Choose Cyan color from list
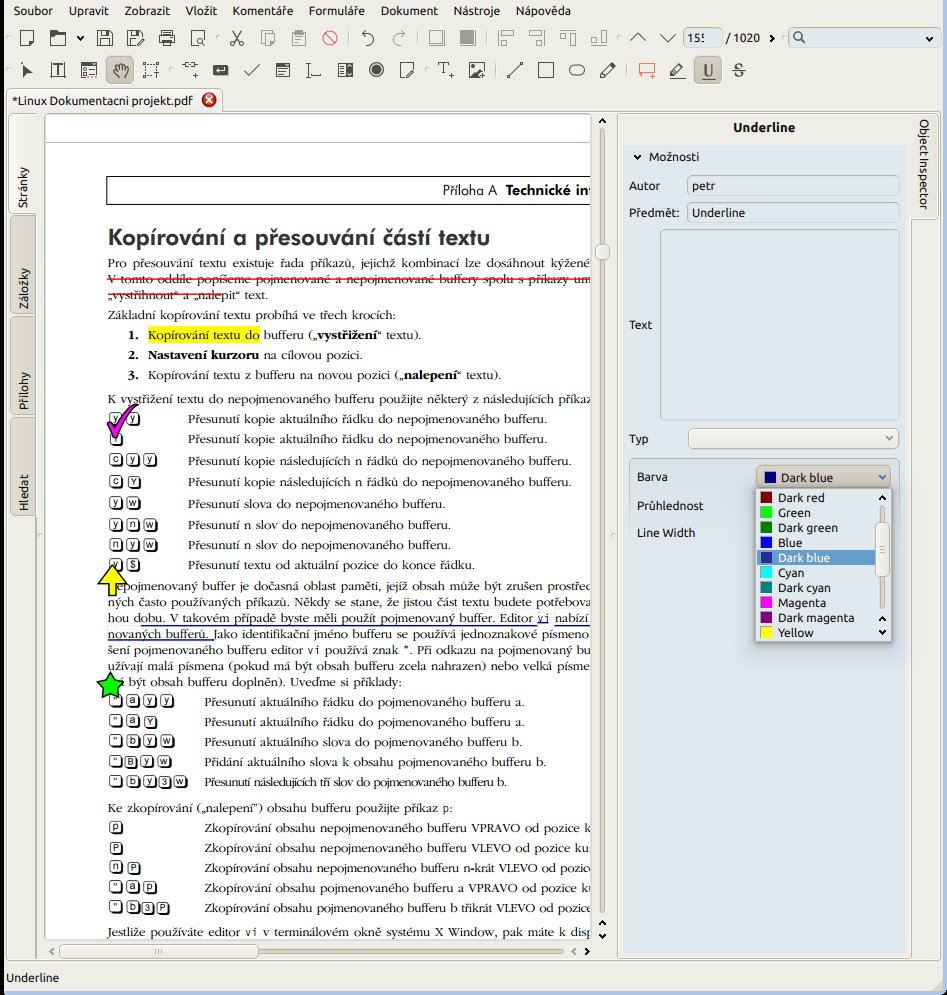 pos(817,572)
